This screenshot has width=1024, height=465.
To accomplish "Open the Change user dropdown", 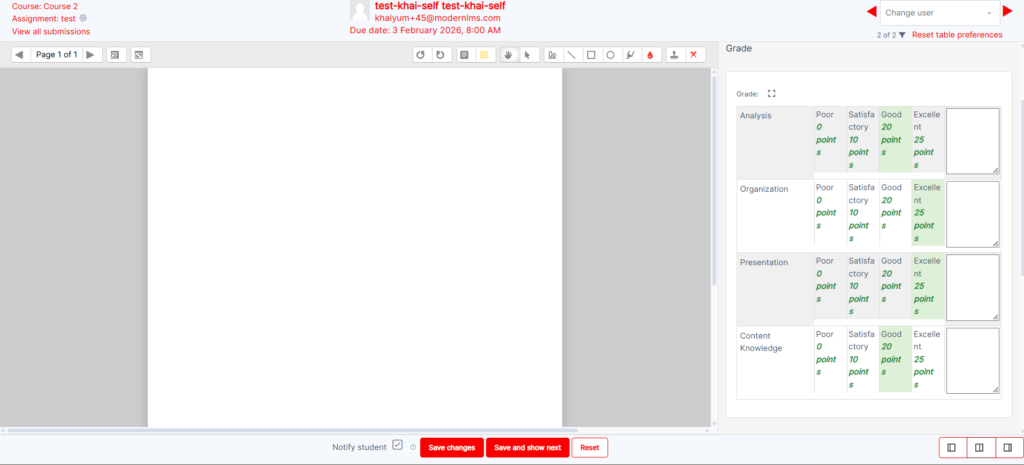I will coord(940,13).
